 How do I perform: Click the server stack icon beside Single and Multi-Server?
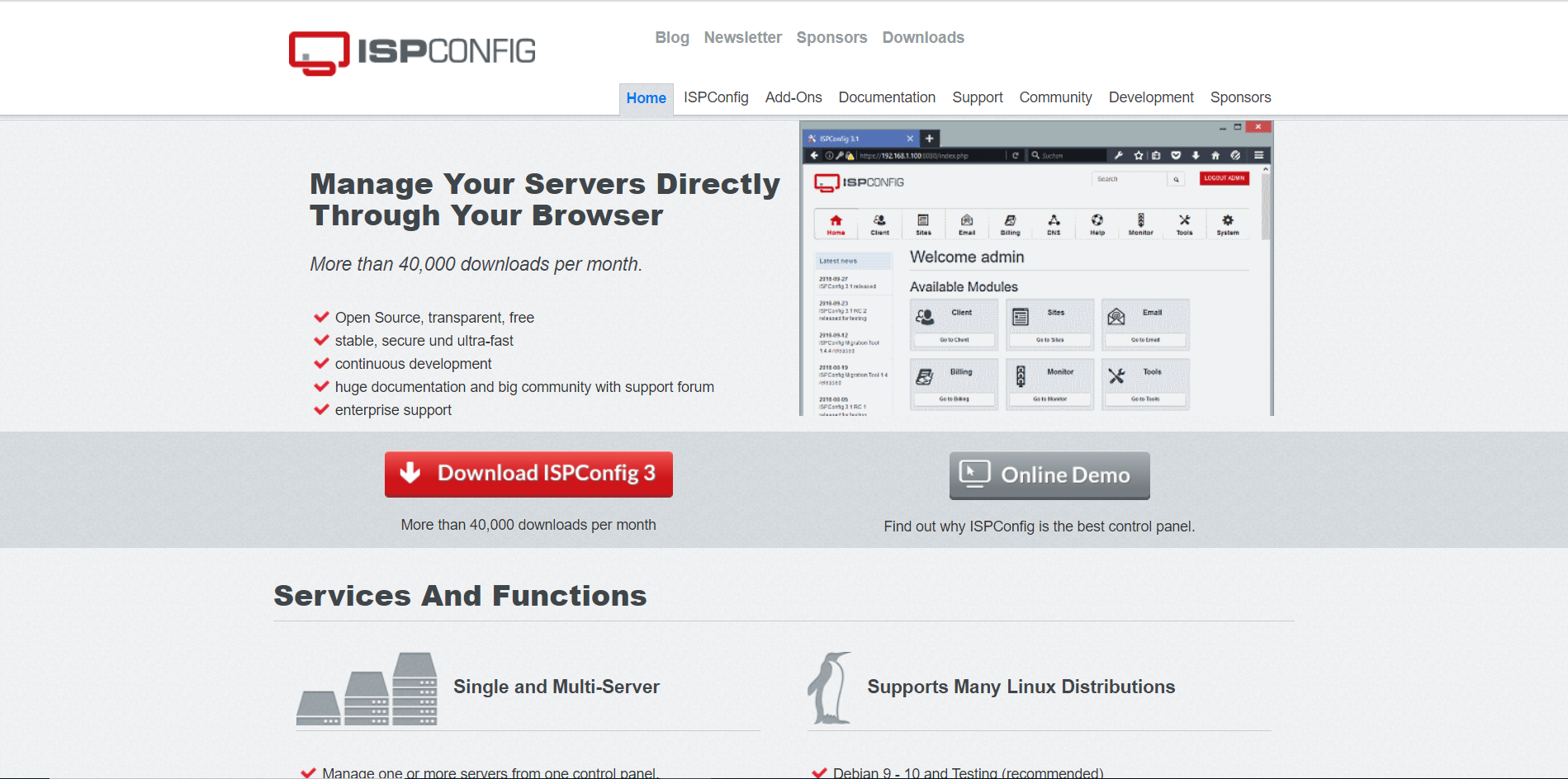pos(367,689)
